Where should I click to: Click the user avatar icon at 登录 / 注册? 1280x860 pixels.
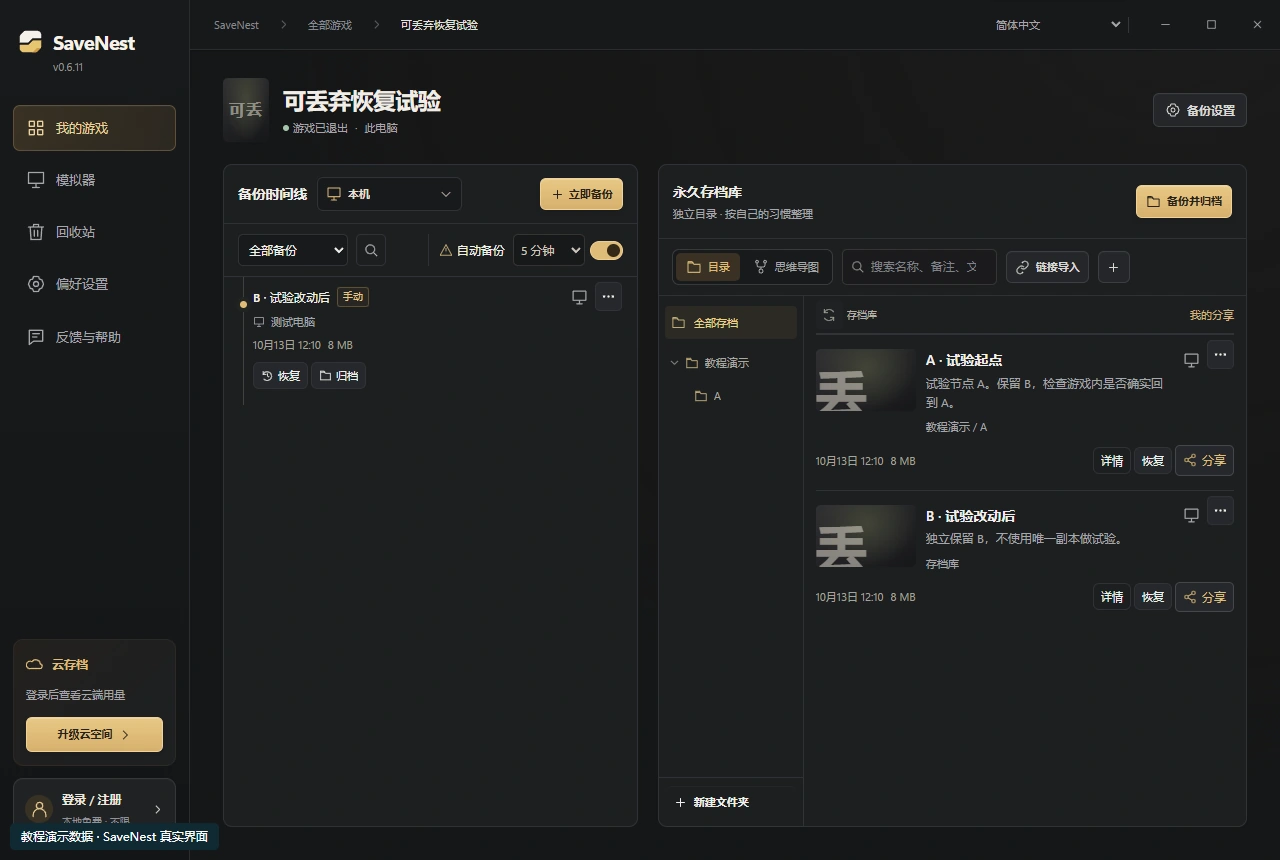pyautogui.click(x=39, y=809)
